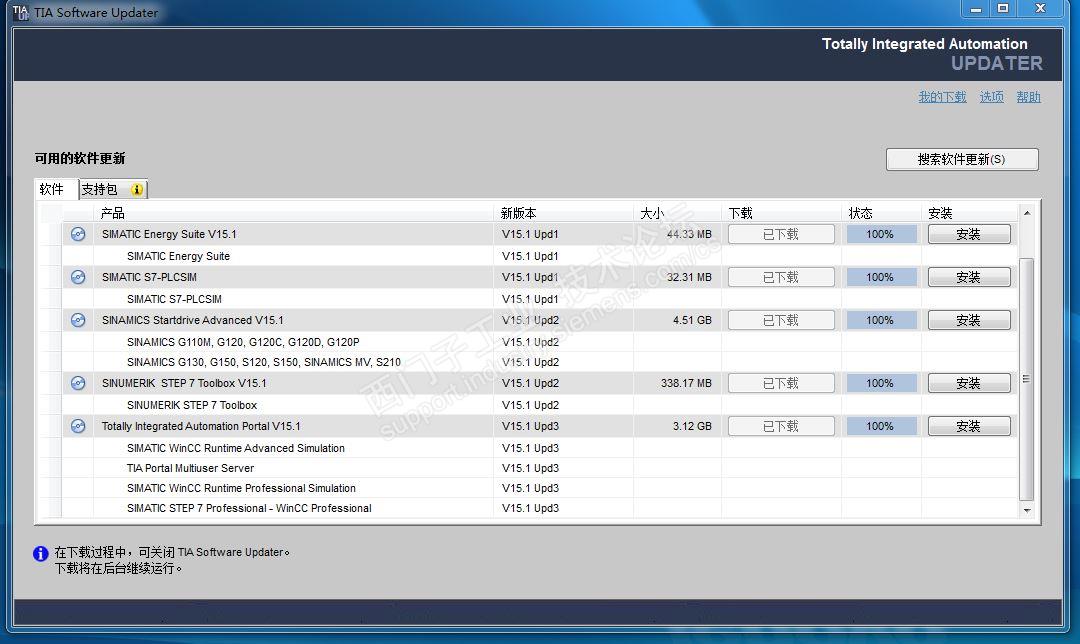Click the info icon on the 支持包 tab

pyautogui.click(x=136, y=189)
